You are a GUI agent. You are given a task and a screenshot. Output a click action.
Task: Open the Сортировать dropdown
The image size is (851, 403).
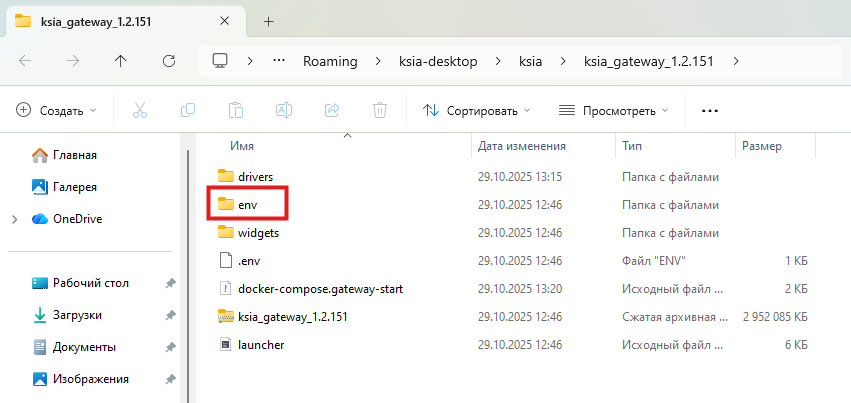[476, 110]
